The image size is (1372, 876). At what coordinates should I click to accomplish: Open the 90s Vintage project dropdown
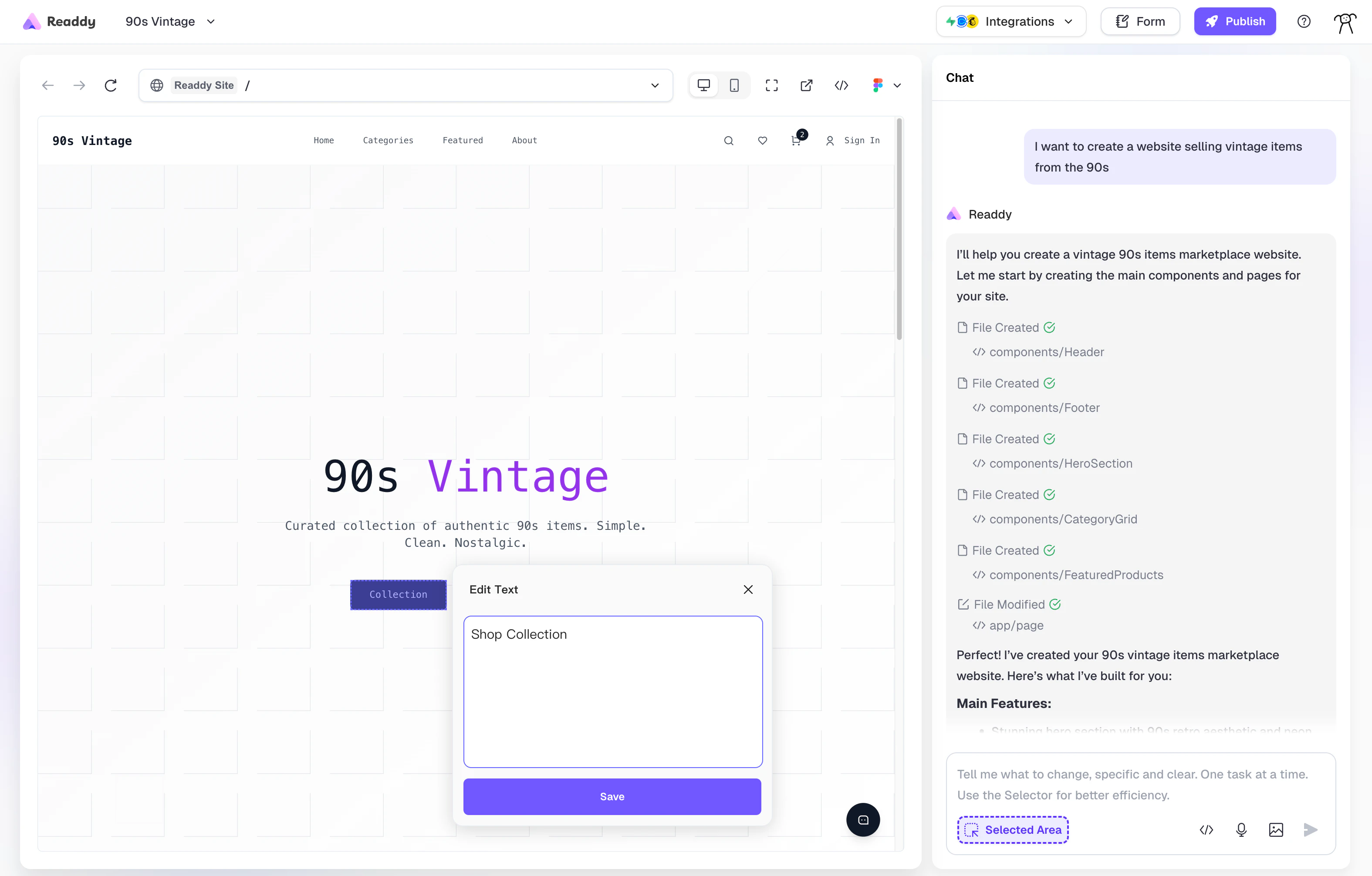170,22
